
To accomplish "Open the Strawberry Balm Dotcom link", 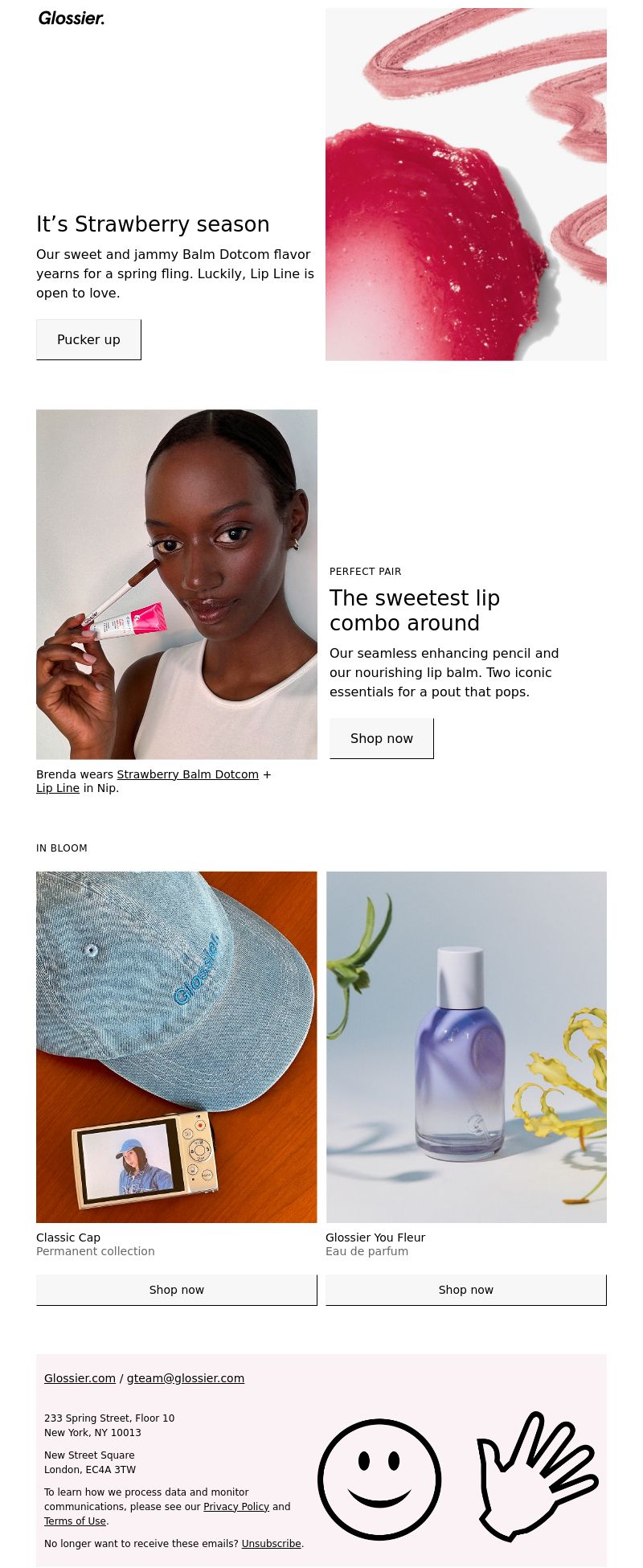I will [x=188, y=774].
